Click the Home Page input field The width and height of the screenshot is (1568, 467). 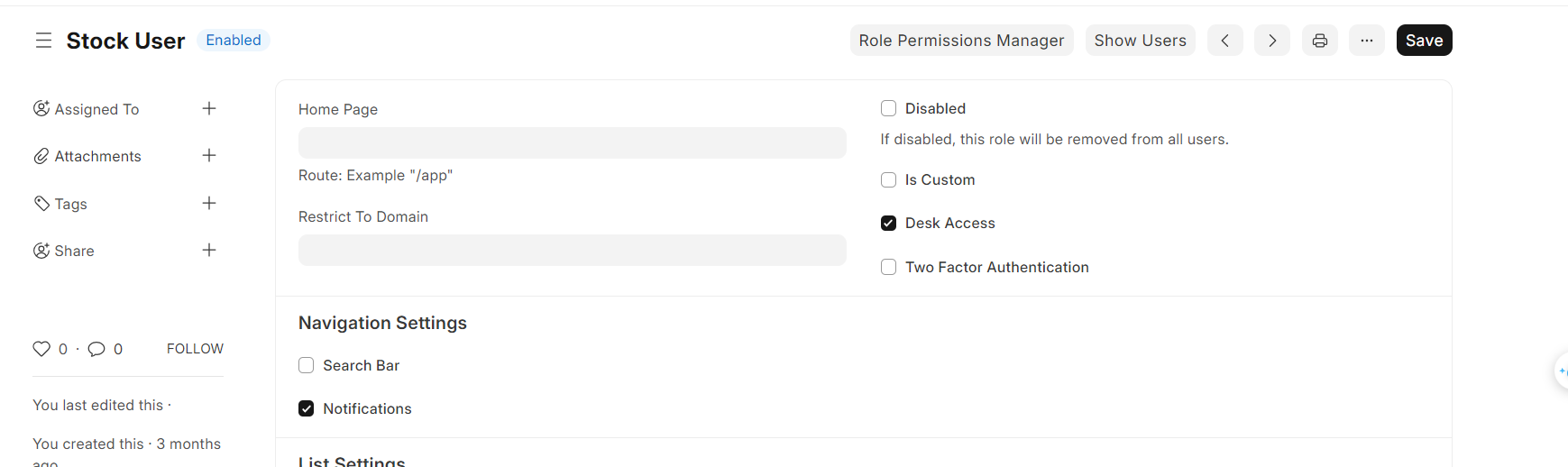pyautogui.click(x=572, y=142)
